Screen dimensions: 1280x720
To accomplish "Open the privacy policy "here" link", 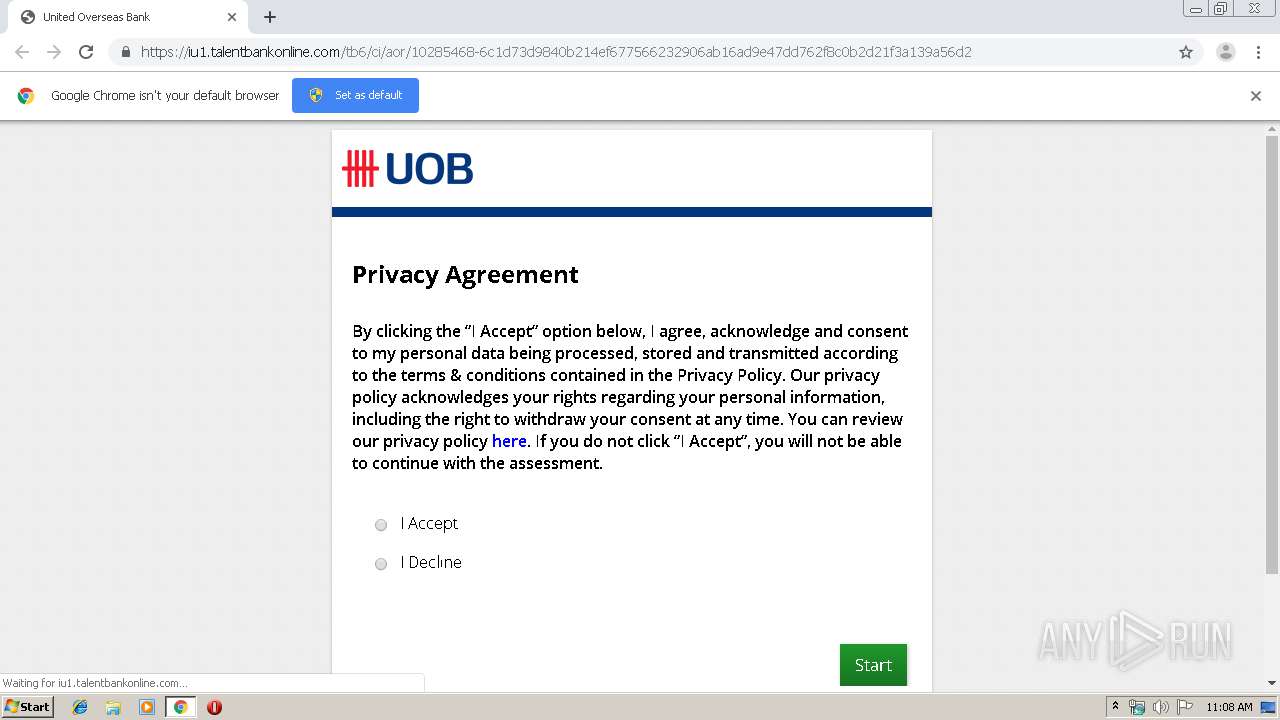I will click(x=509, y=441).
